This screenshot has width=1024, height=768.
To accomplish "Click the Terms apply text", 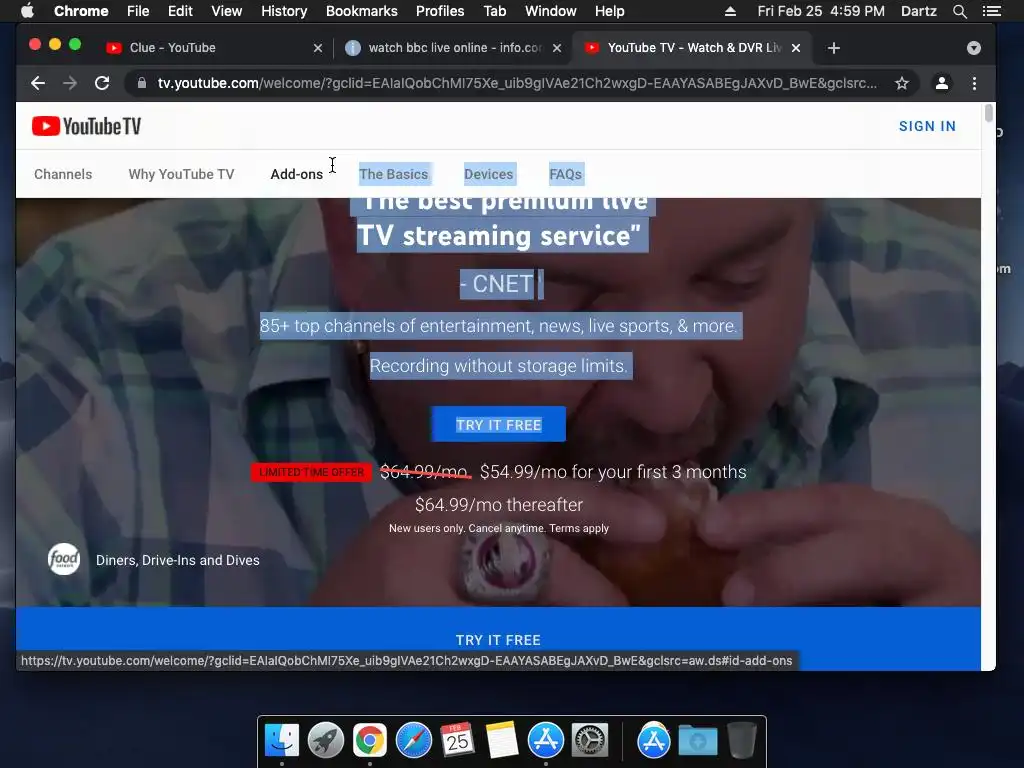I will tap(579, 528).
